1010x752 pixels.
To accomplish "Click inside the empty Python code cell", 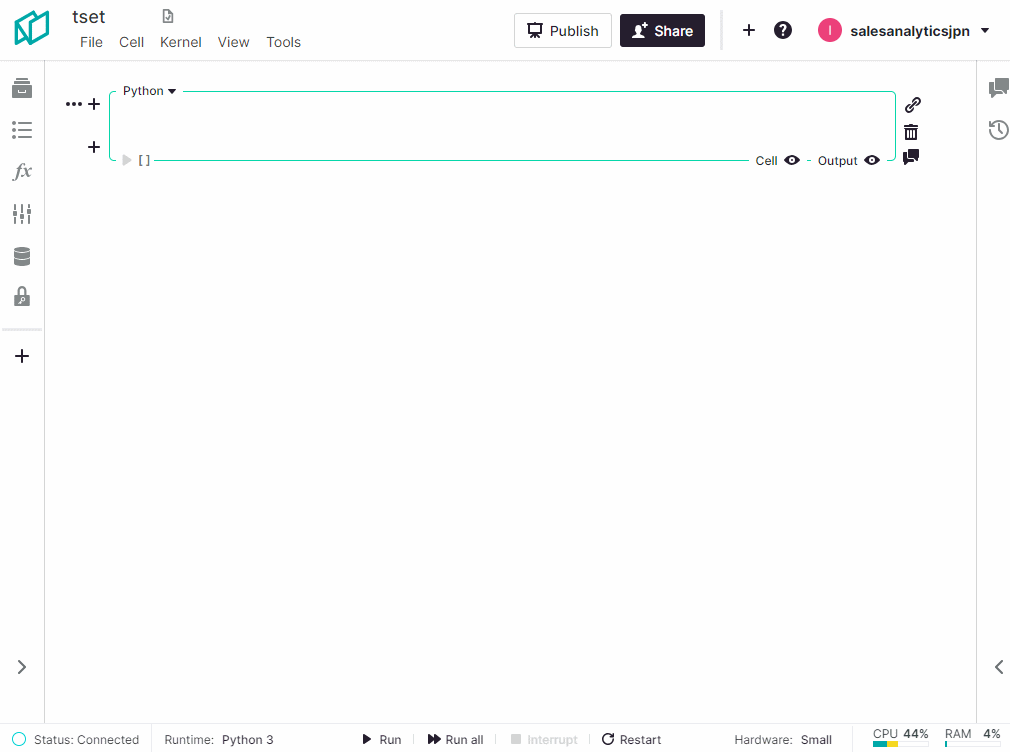I will 500,125.
